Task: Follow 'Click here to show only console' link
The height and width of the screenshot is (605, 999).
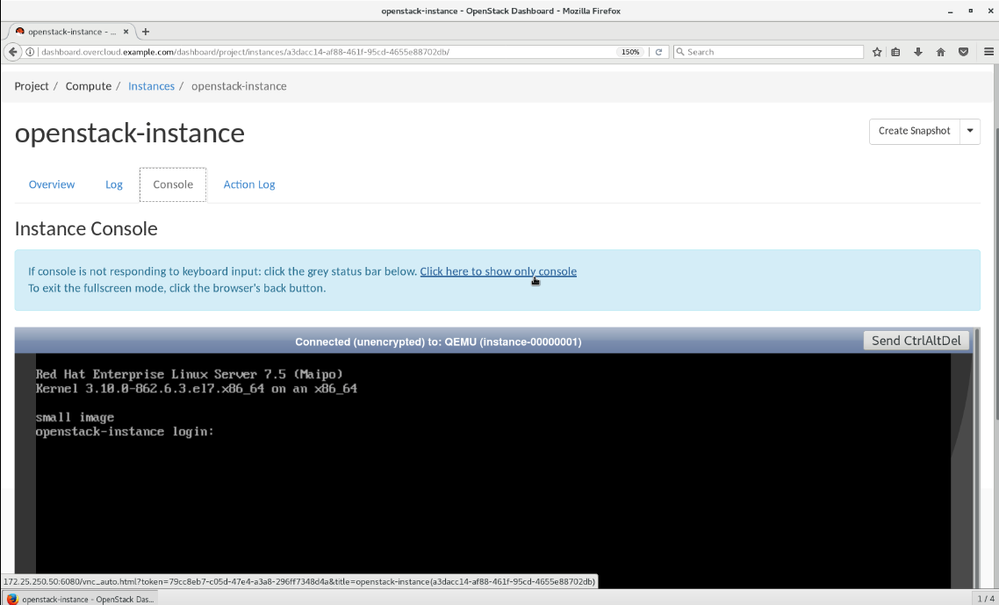Action: click(498, 271)
